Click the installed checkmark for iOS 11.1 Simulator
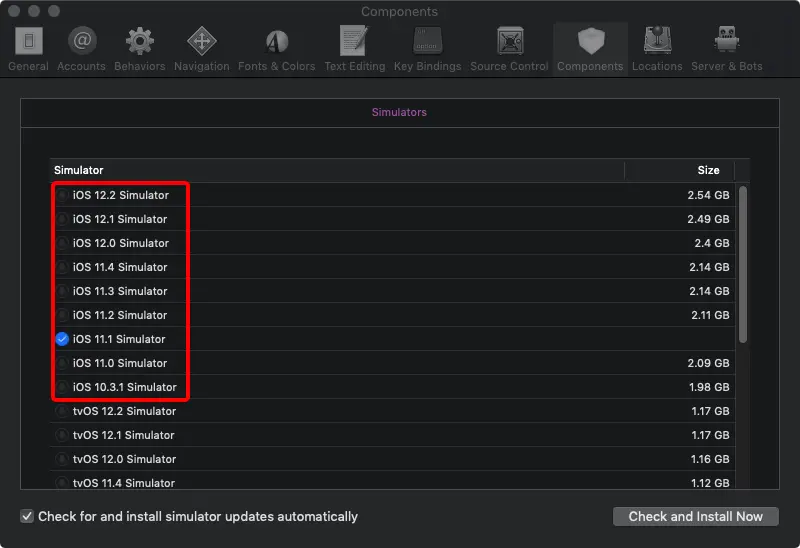 [62, 339]
